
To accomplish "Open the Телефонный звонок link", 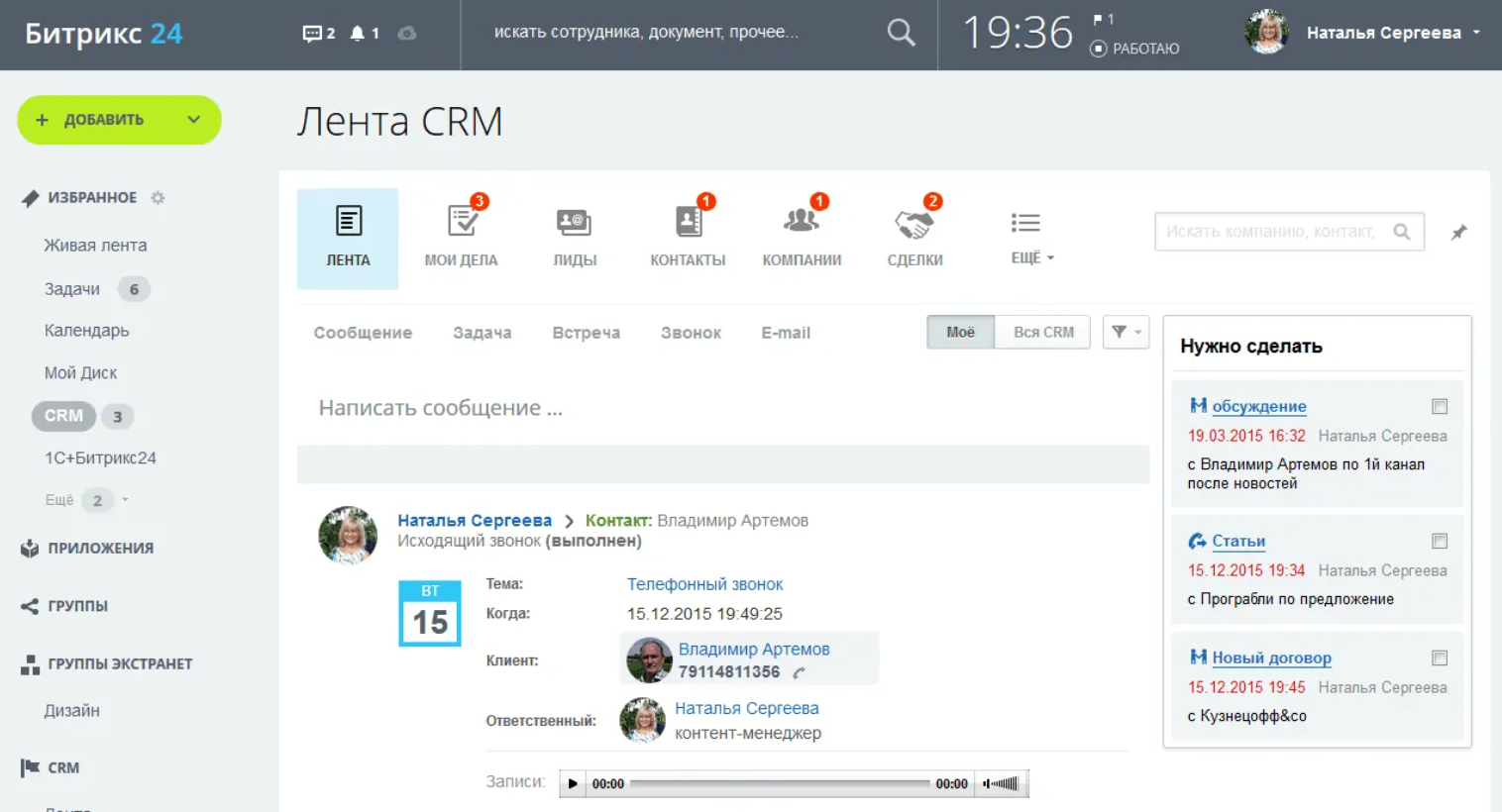I will [704, 584].
